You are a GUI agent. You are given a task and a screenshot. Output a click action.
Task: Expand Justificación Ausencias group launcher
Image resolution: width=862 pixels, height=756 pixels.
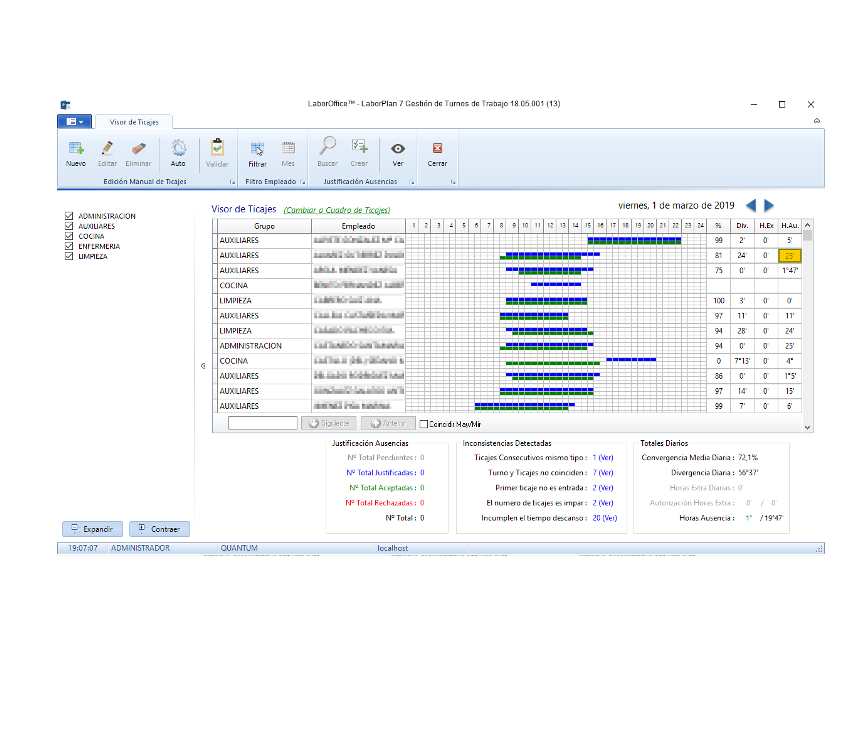[412, 182]
